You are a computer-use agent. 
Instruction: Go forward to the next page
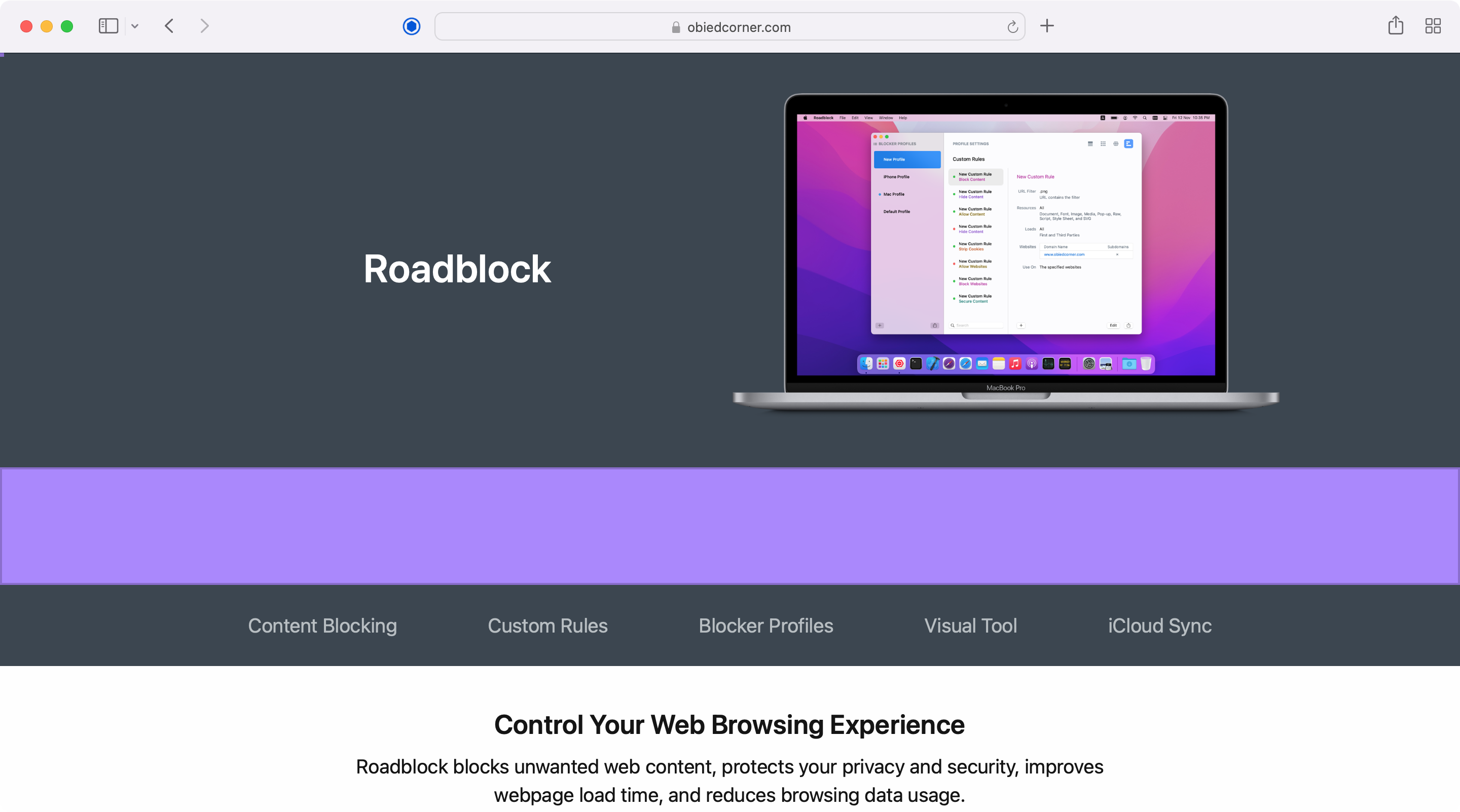[205, 26]
